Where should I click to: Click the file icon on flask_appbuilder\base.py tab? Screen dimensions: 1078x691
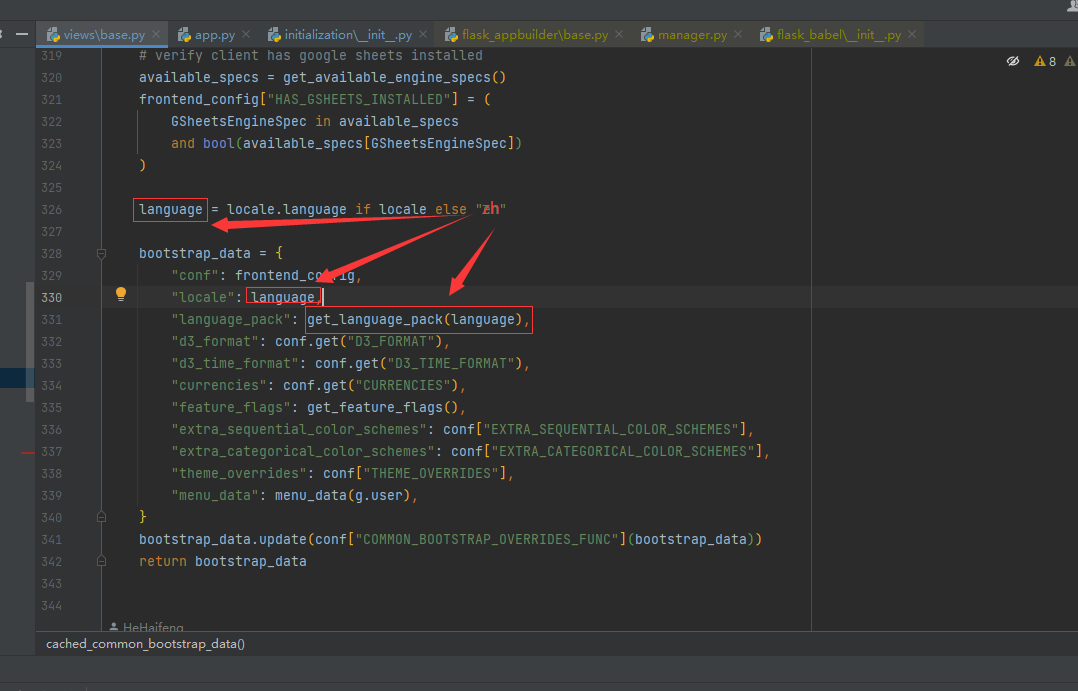tap(451, 34)
